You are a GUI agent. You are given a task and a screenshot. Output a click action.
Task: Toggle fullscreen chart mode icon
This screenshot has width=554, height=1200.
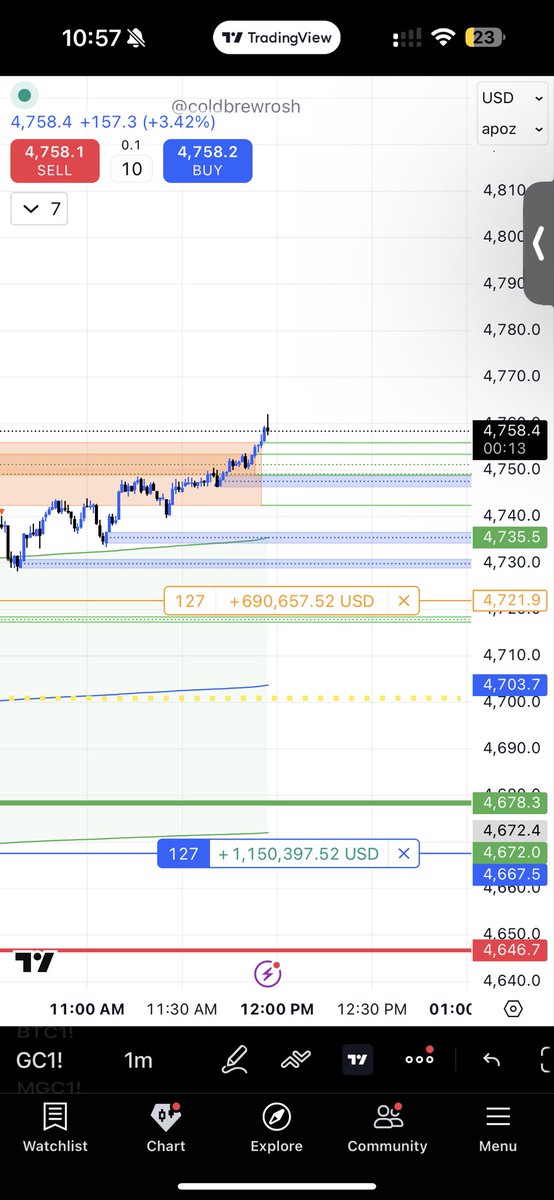coord(546,1060)
